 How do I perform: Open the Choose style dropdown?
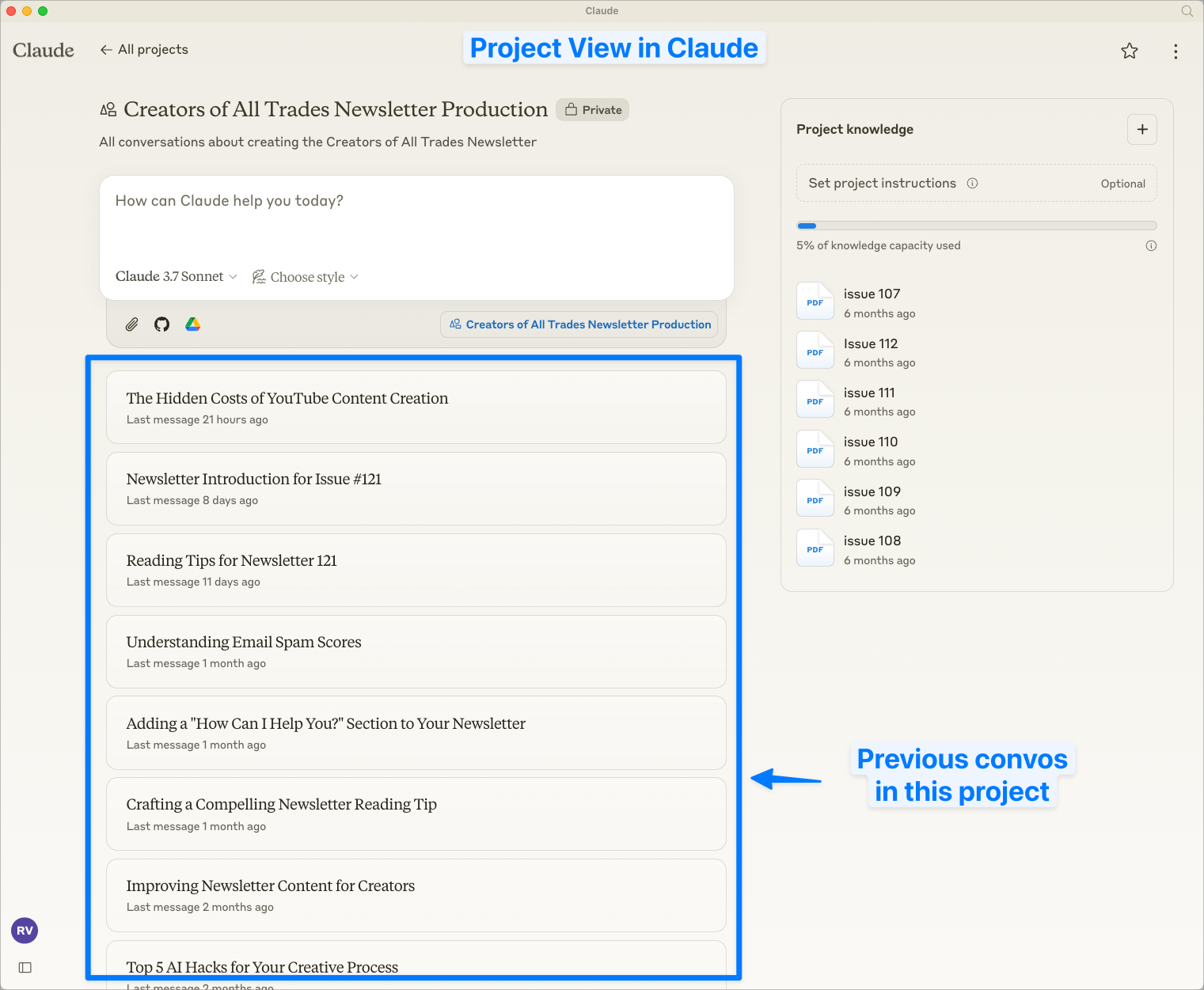tap(306, 276)
